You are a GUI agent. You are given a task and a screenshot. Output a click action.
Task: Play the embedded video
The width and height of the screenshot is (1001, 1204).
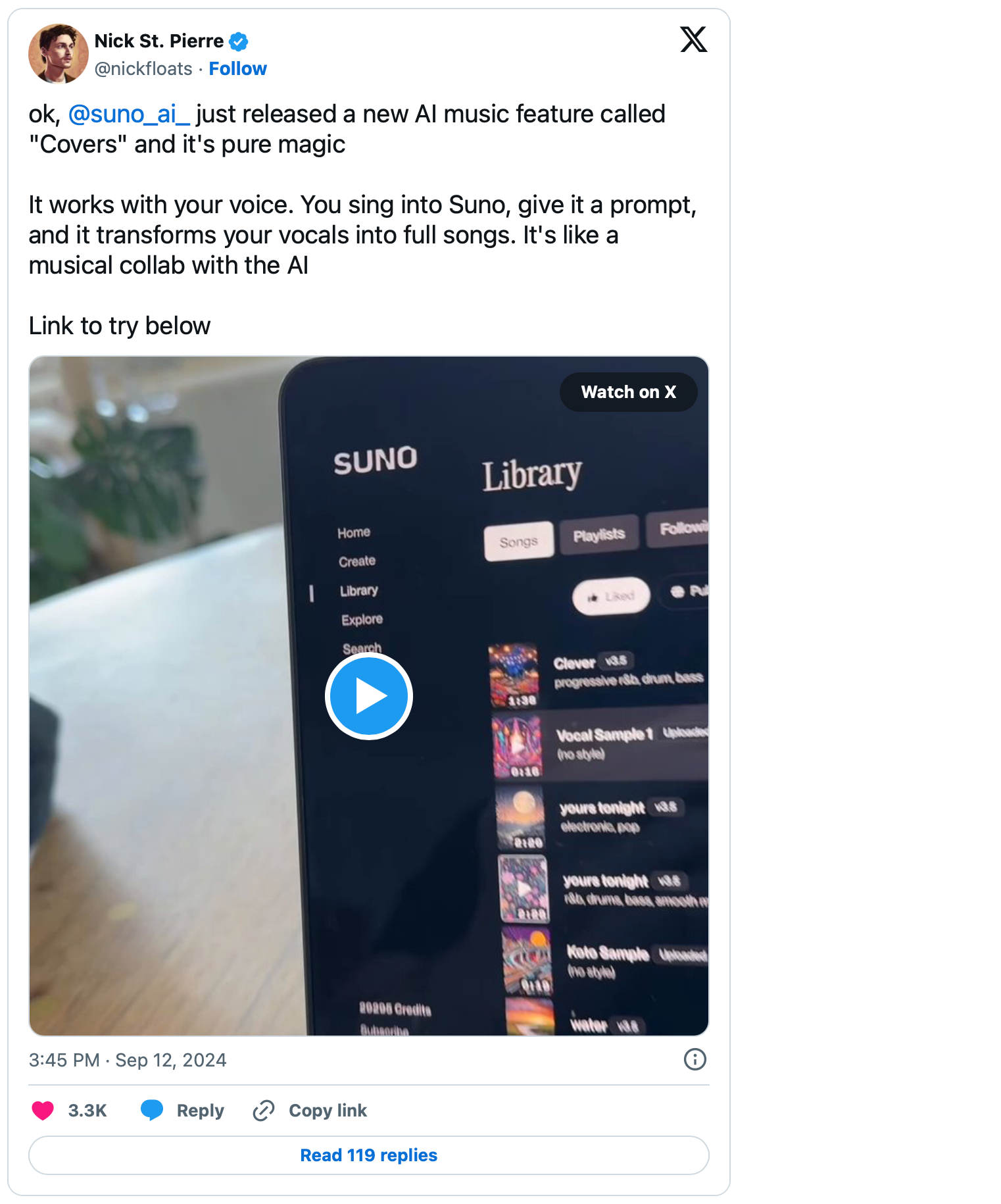click(369, 696)
